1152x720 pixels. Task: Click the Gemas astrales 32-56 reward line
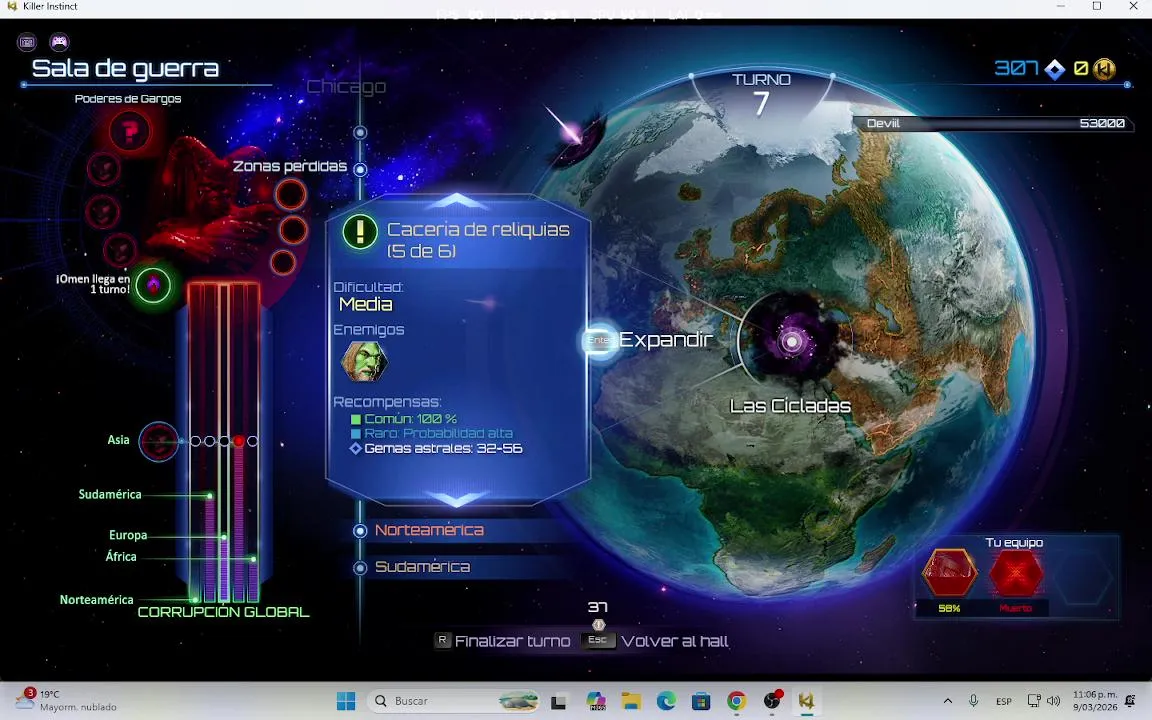(436, 448)
